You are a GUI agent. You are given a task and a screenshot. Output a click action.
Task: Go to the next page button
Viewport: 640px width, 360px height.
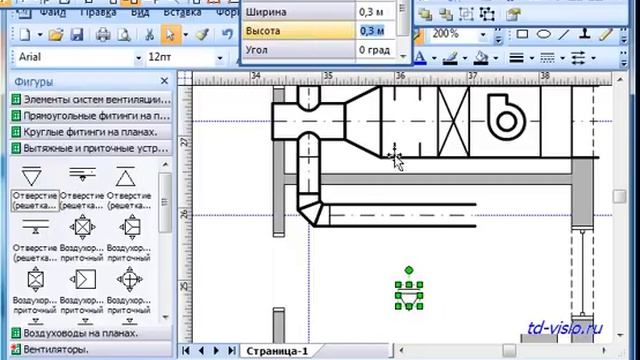(x=216, y=351)
